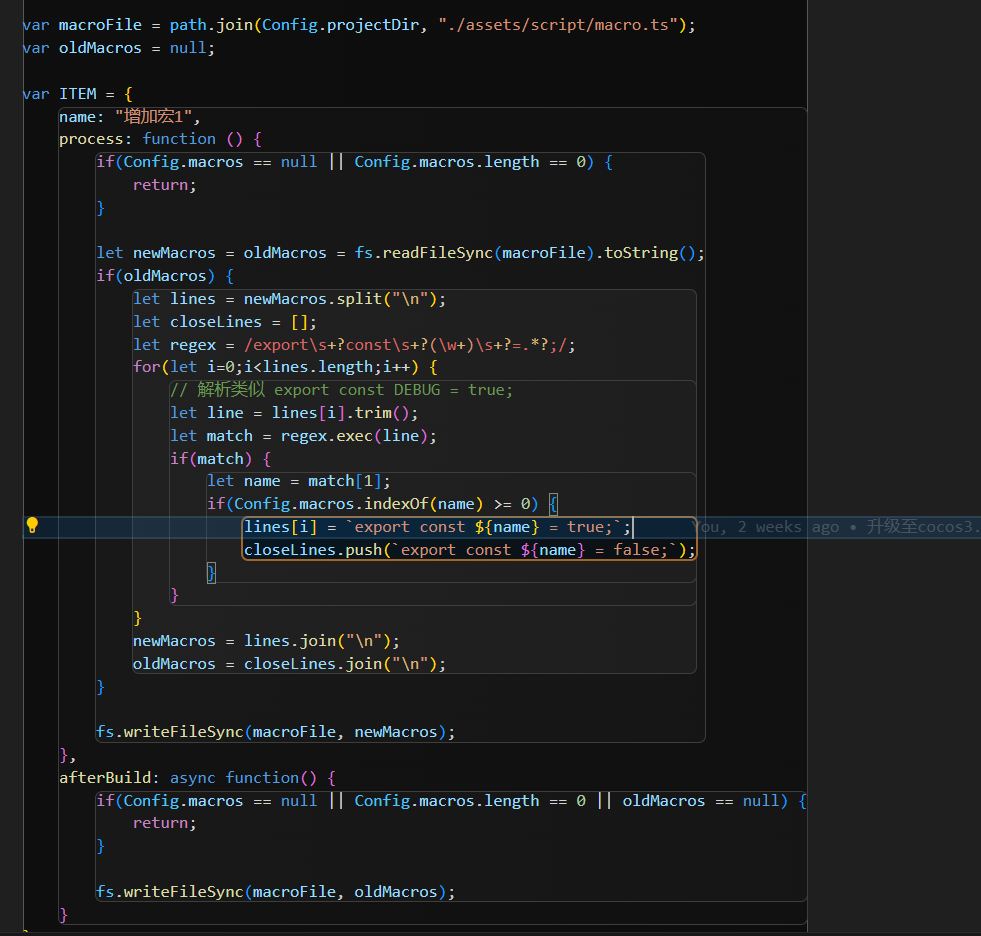Screen dimensions: 981x936
Task: Click the 'var ITEM' identifier
Action: coord(78,94)
